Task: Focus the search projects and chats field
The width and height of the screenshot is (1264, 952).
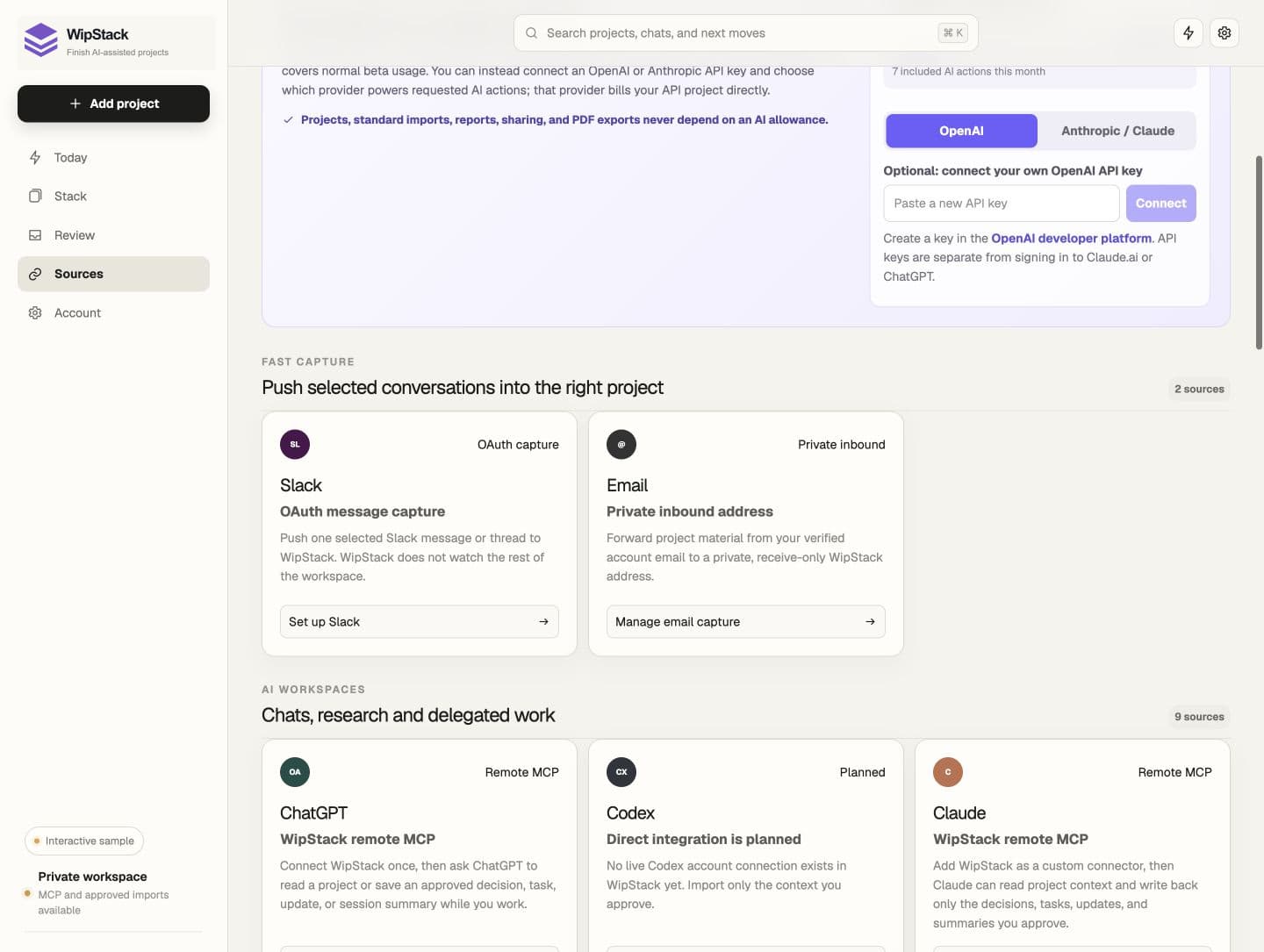Action: point(745,33)
